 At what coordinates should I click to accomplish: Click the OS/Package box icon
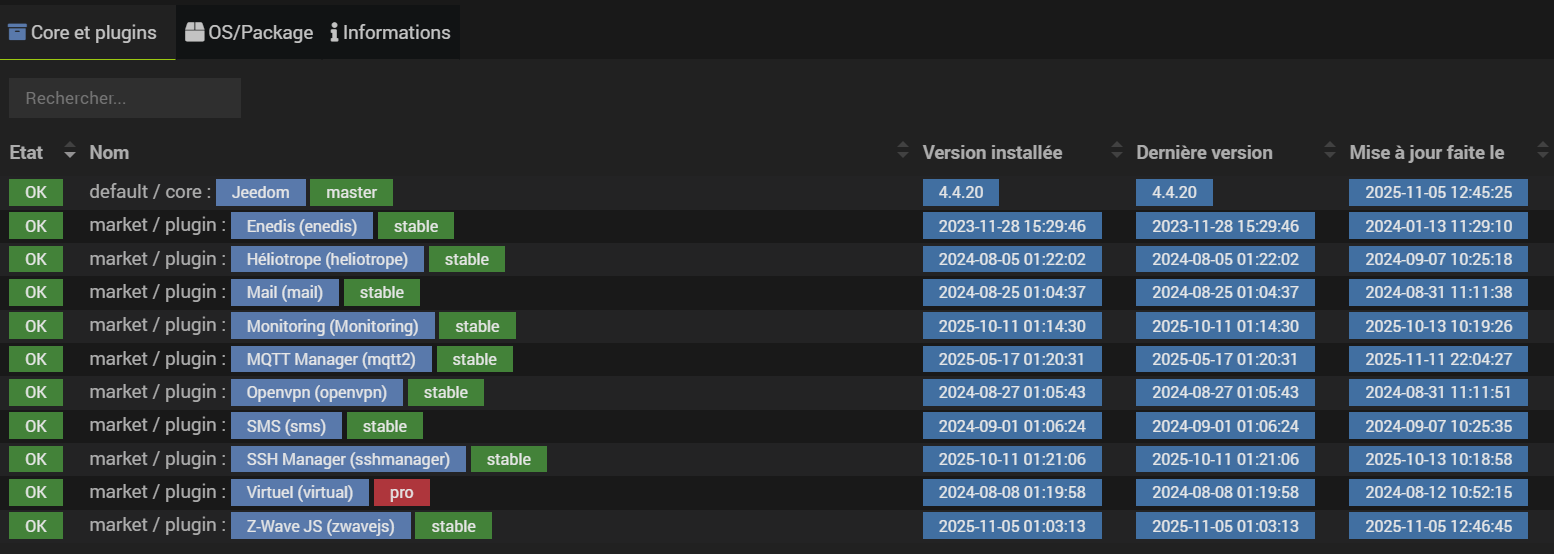[x=195, y=32]
